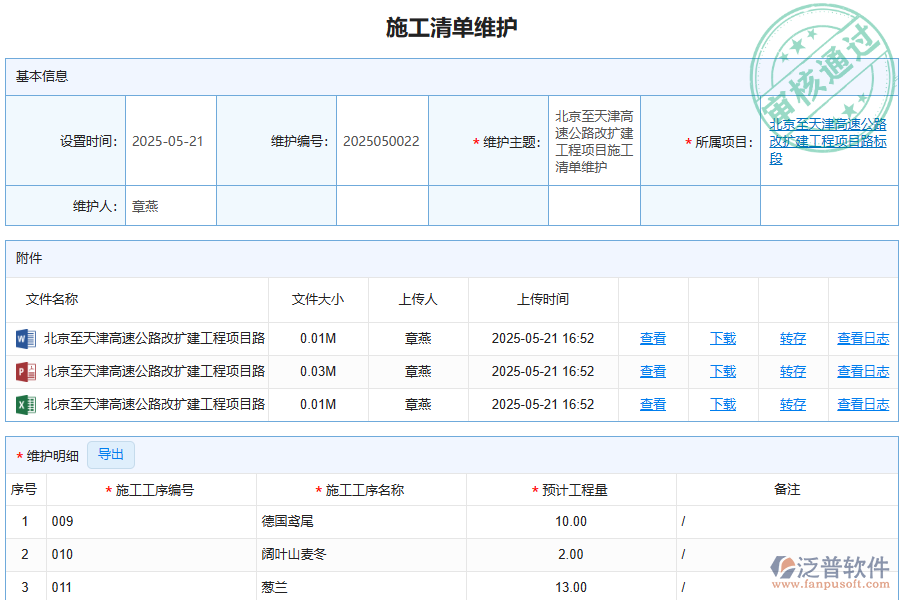Click the 附件 section header
900x600 pixels.
(27, 258)
